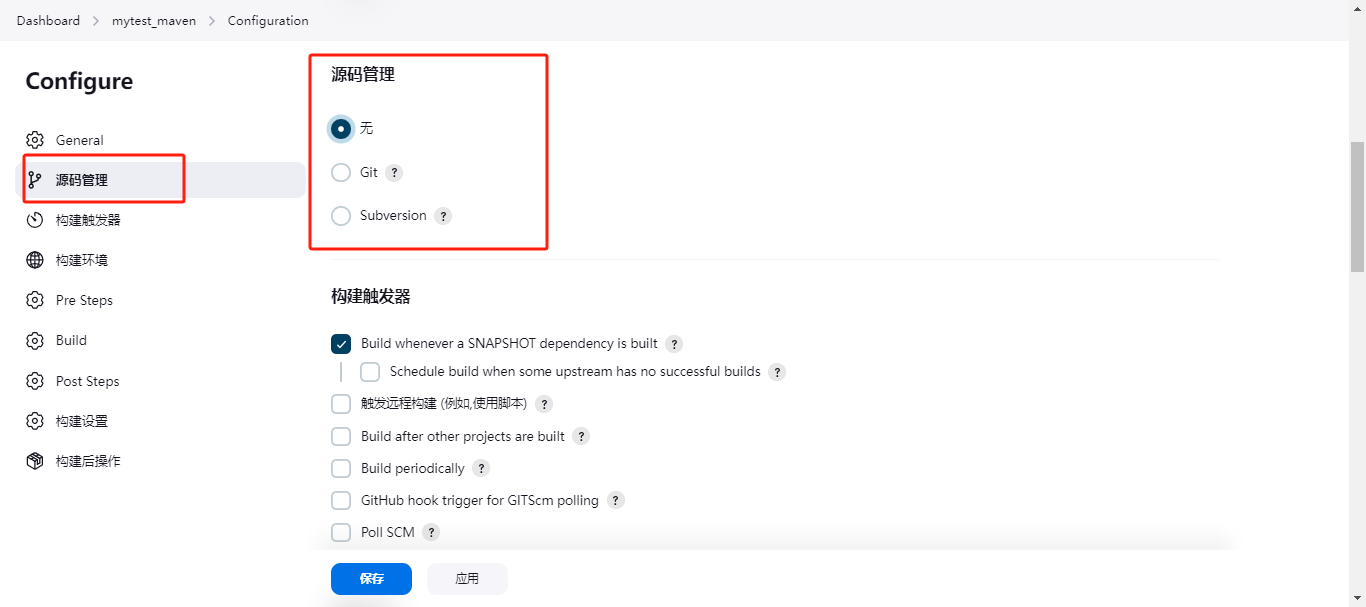
Task: Click the 保存 save button
Action: 371,579
